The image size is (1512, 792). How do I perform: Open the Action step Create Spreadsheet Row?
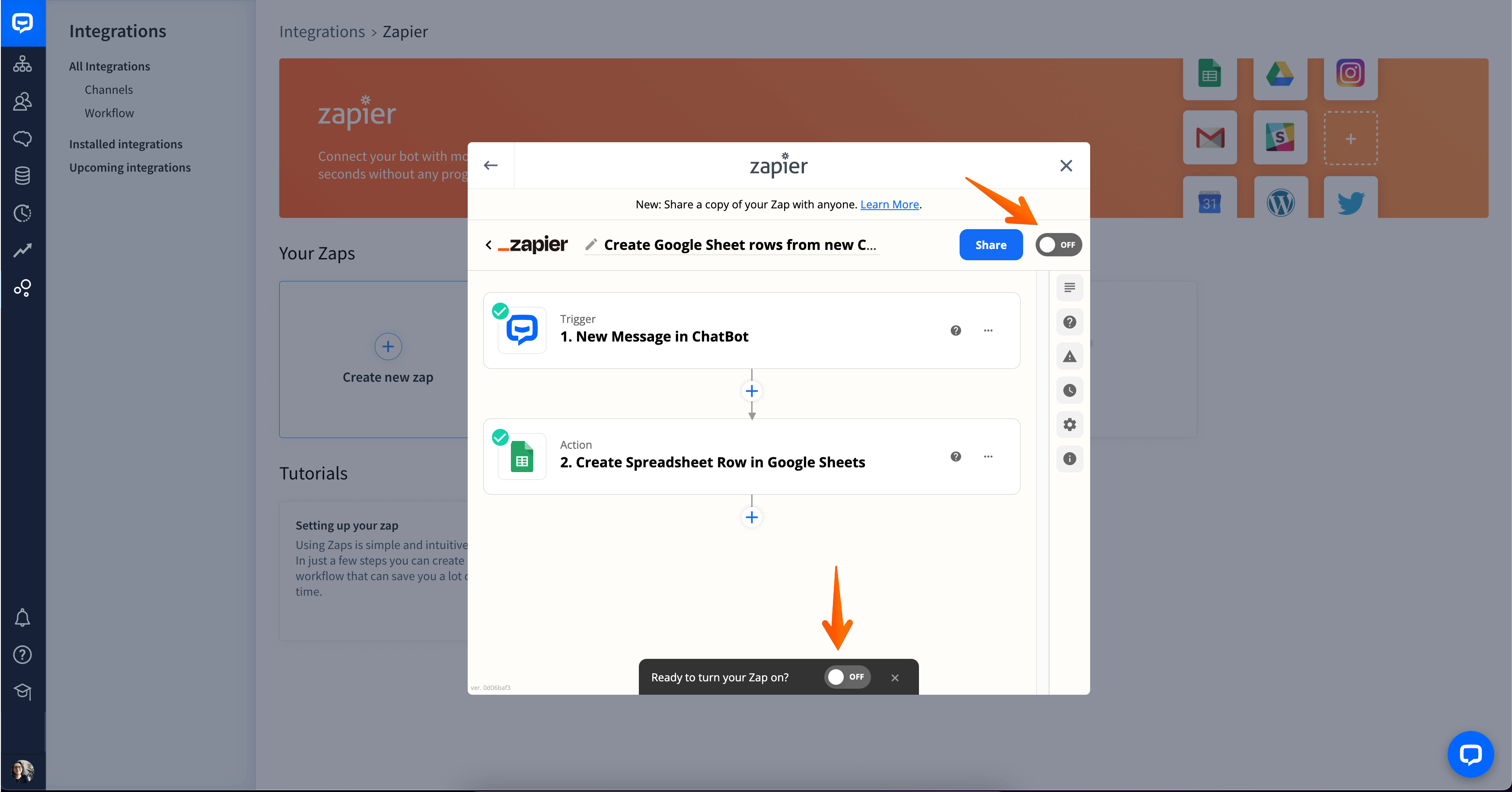coord(751,456)
